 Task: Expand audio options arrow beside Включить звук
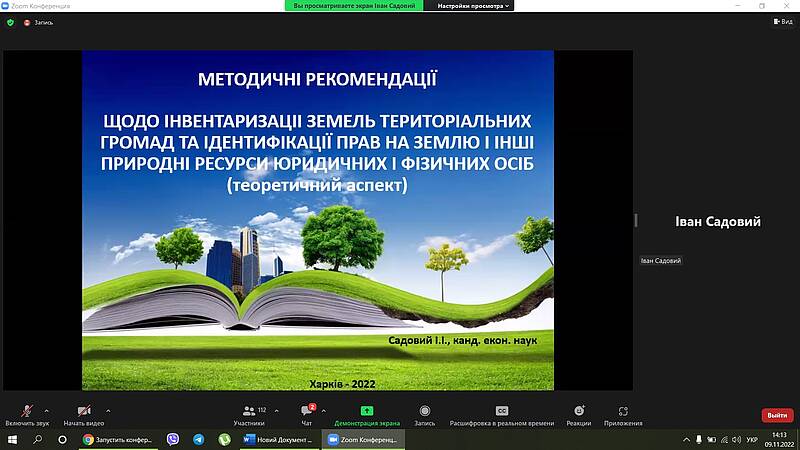pyautogui.click(x=46, y=411)
